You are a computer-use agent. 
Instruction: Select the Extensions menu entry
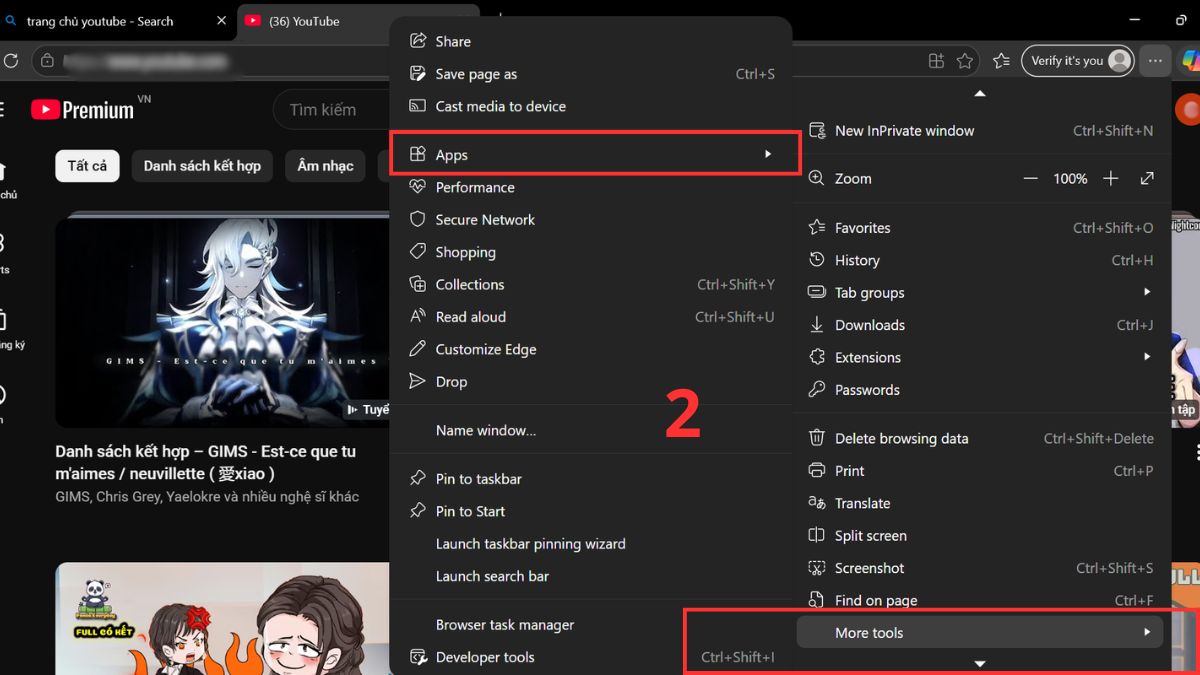[x=984, y=357]
